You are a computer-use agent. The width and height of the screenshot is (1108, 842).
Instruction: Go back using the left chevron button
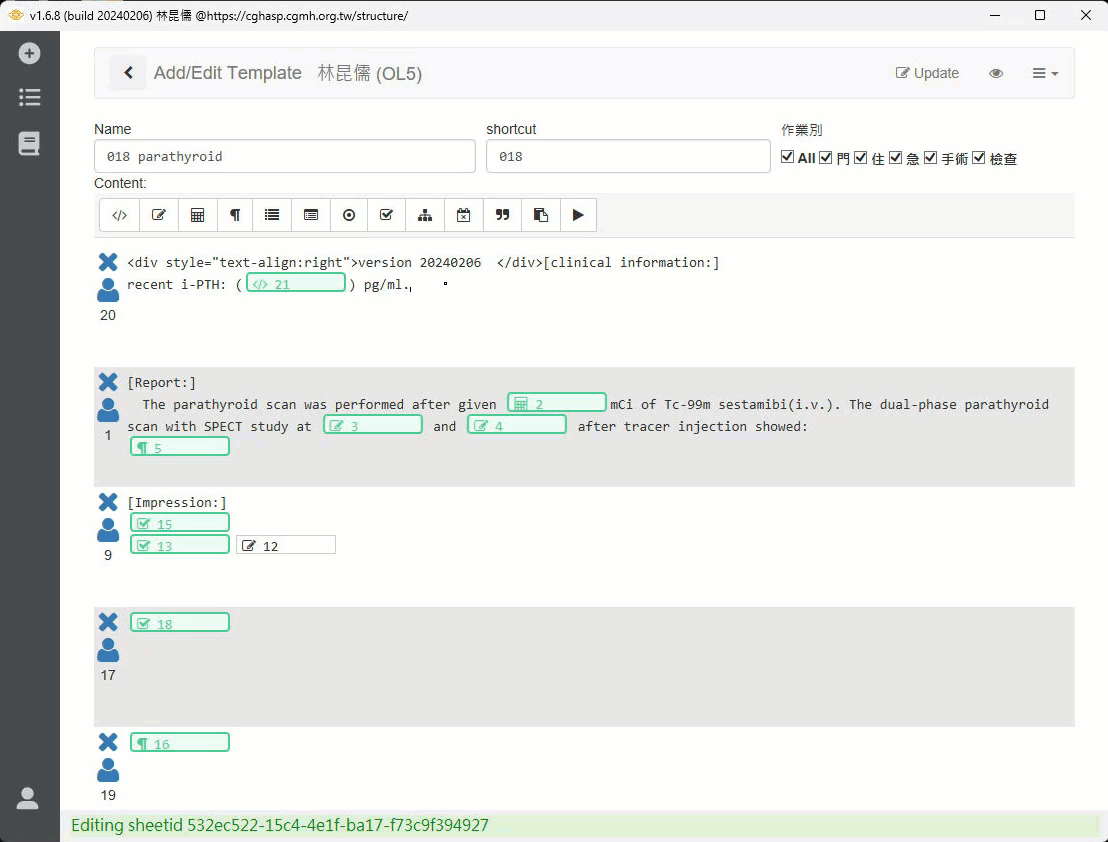128,73
